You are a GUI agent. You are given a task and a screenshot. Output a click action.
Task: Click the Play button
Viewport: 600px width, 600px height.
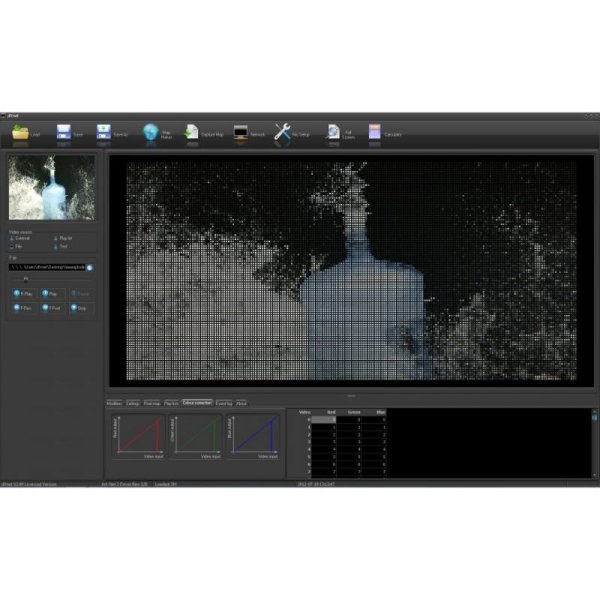point(51,294)
